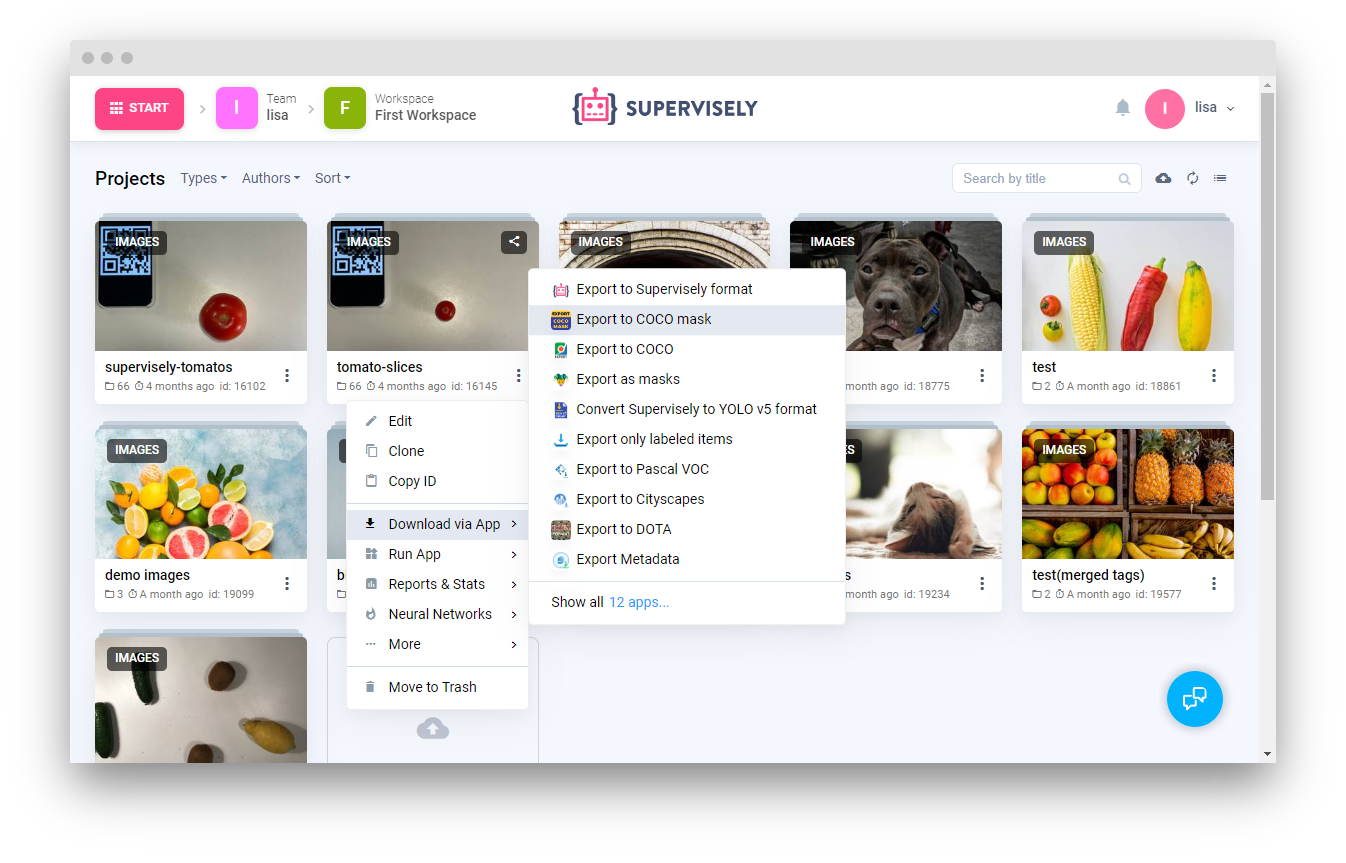Click the START button
This screenshot has height=863, width=1346.
click(x=139, y=108)
